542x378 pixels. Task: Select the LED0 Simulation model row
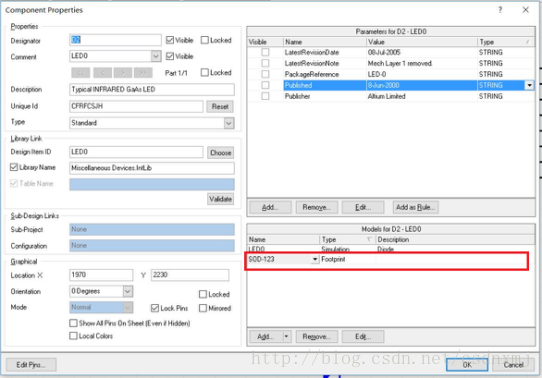point(391,249)
